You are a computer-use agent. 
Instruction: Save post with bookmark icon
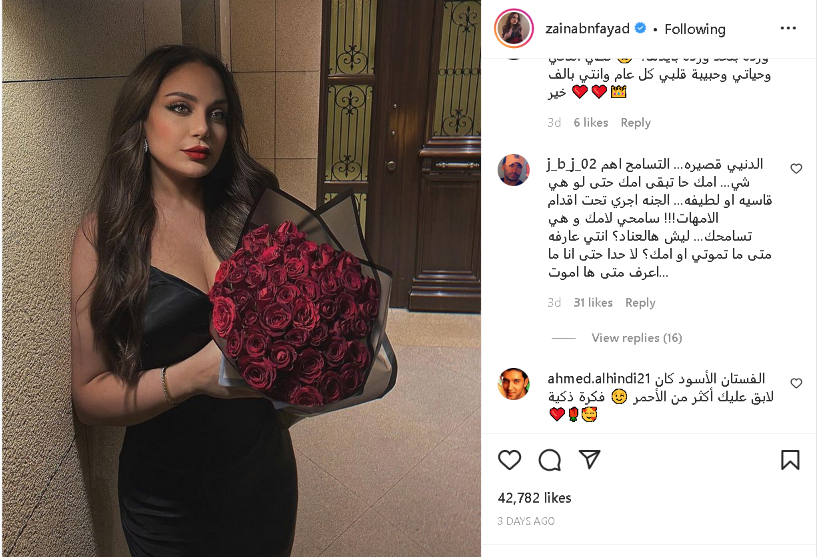click(790, 460)
